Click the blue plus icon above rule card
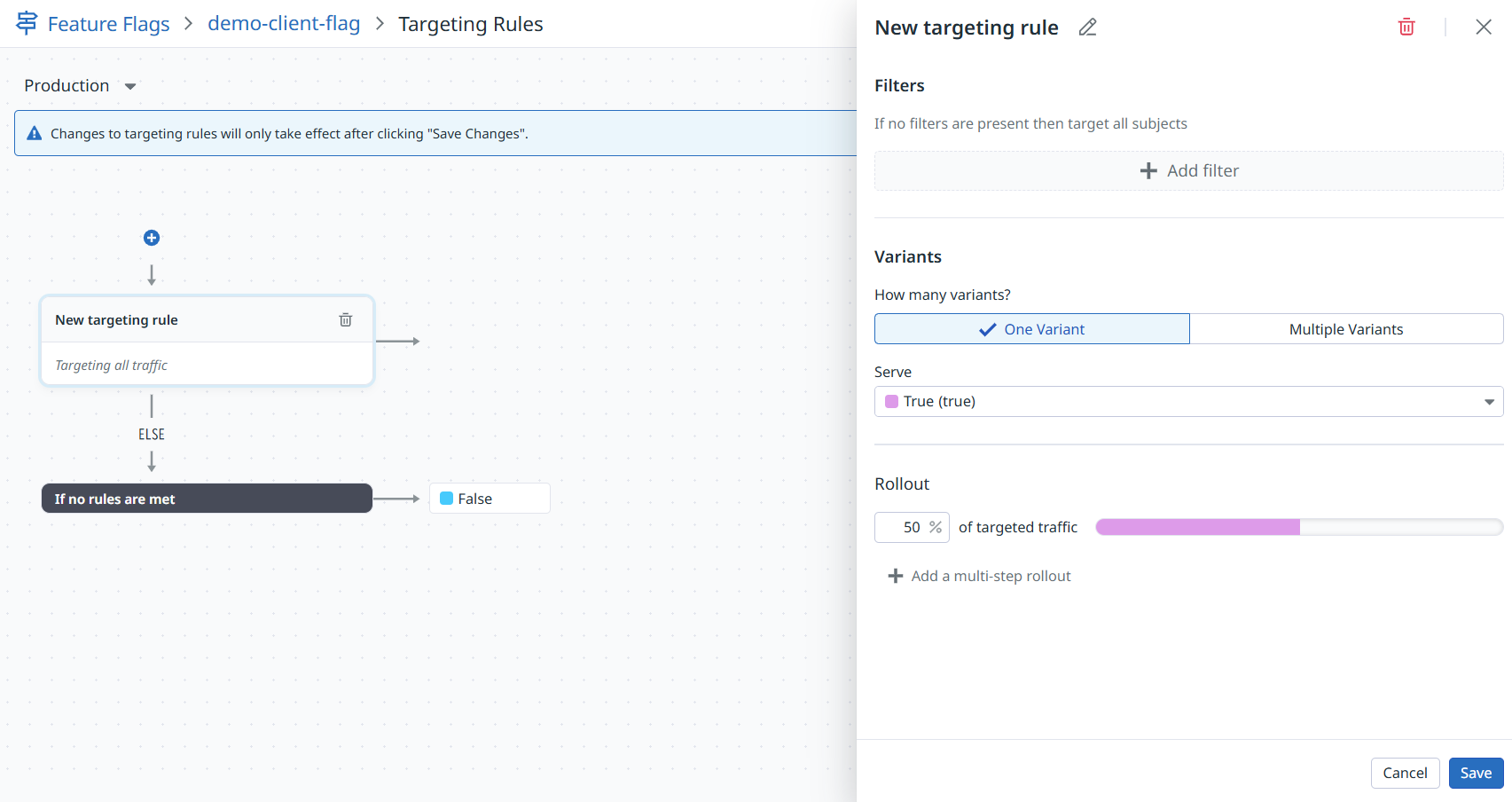 point(152,238)
